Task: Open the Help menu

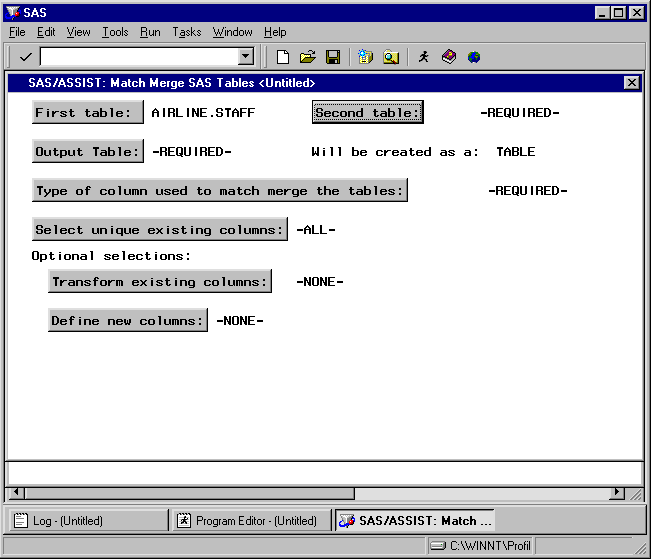Action: pyautogui.click(x=275, y=32)
